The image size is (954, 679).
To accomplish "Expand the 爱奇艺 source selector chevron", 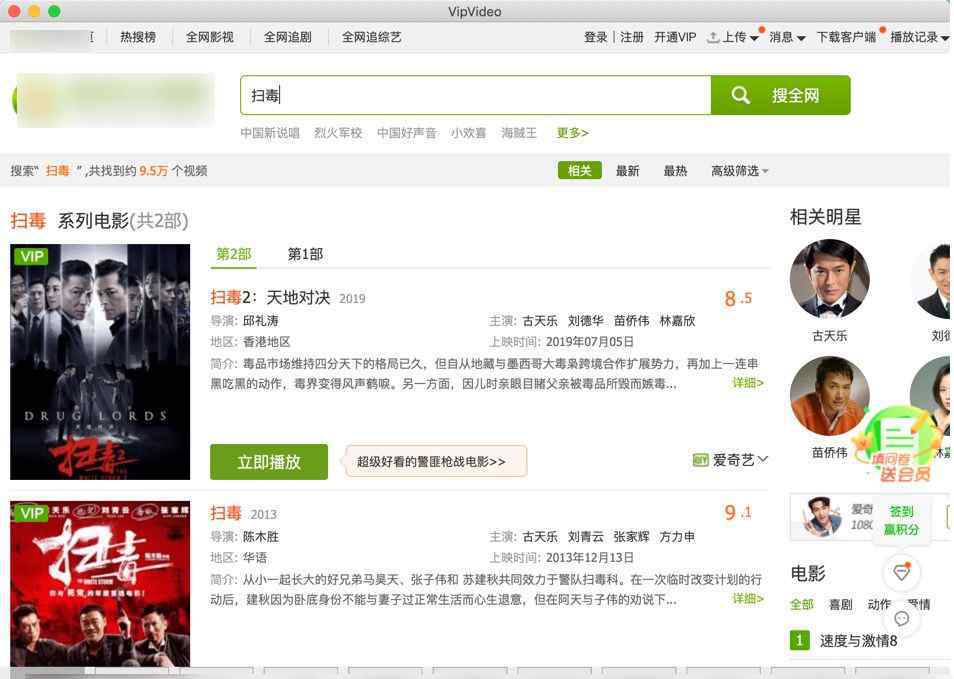I will (x=763, y=459).
